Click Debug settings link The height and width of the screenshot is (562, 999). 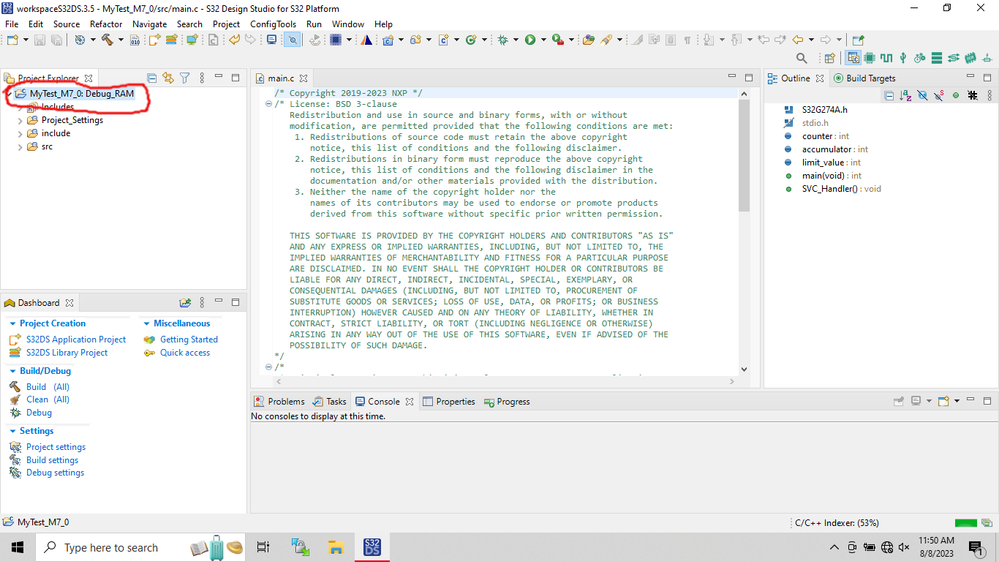(55, 473)
